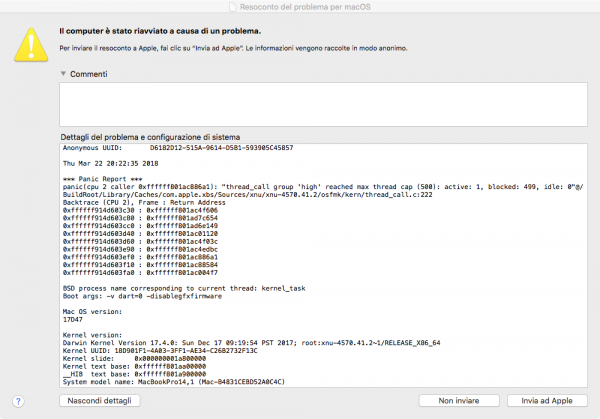Click the Kernel version: label
The width and height of the screenshot is (600, 419).
point(92,335)
